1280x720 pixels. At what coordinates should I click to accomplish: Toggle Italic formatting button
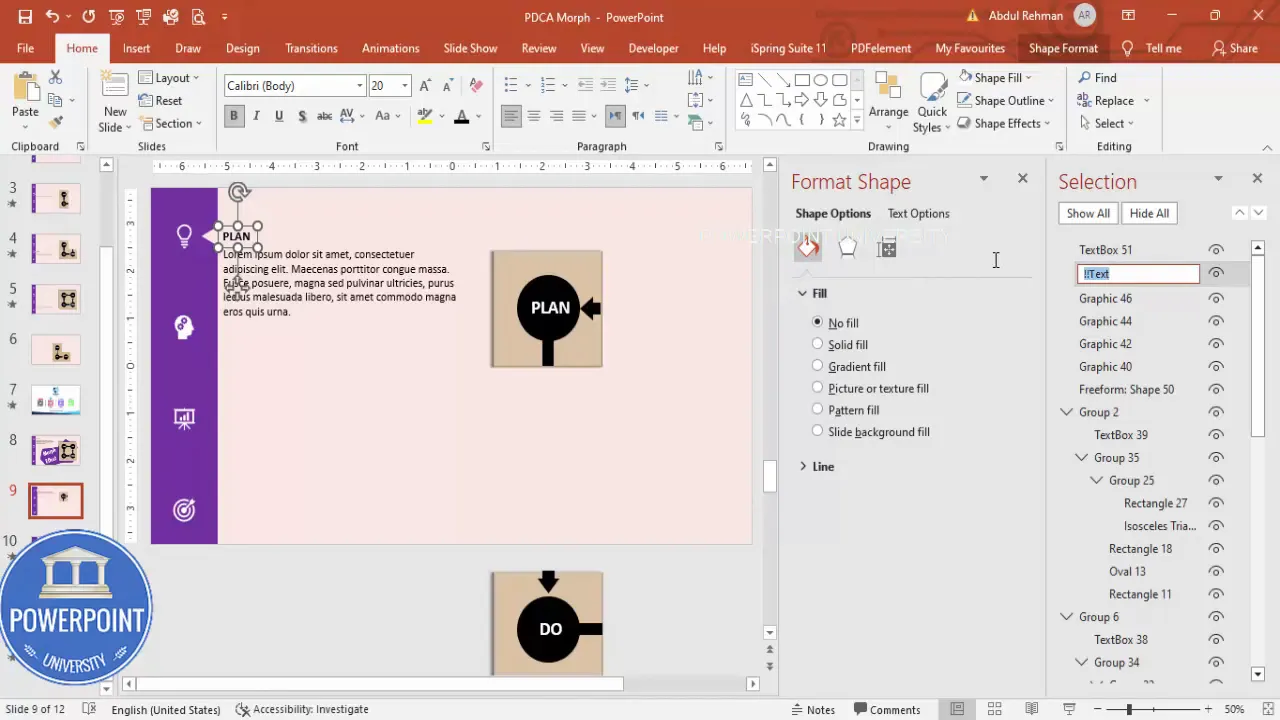(x=256, y=116)
